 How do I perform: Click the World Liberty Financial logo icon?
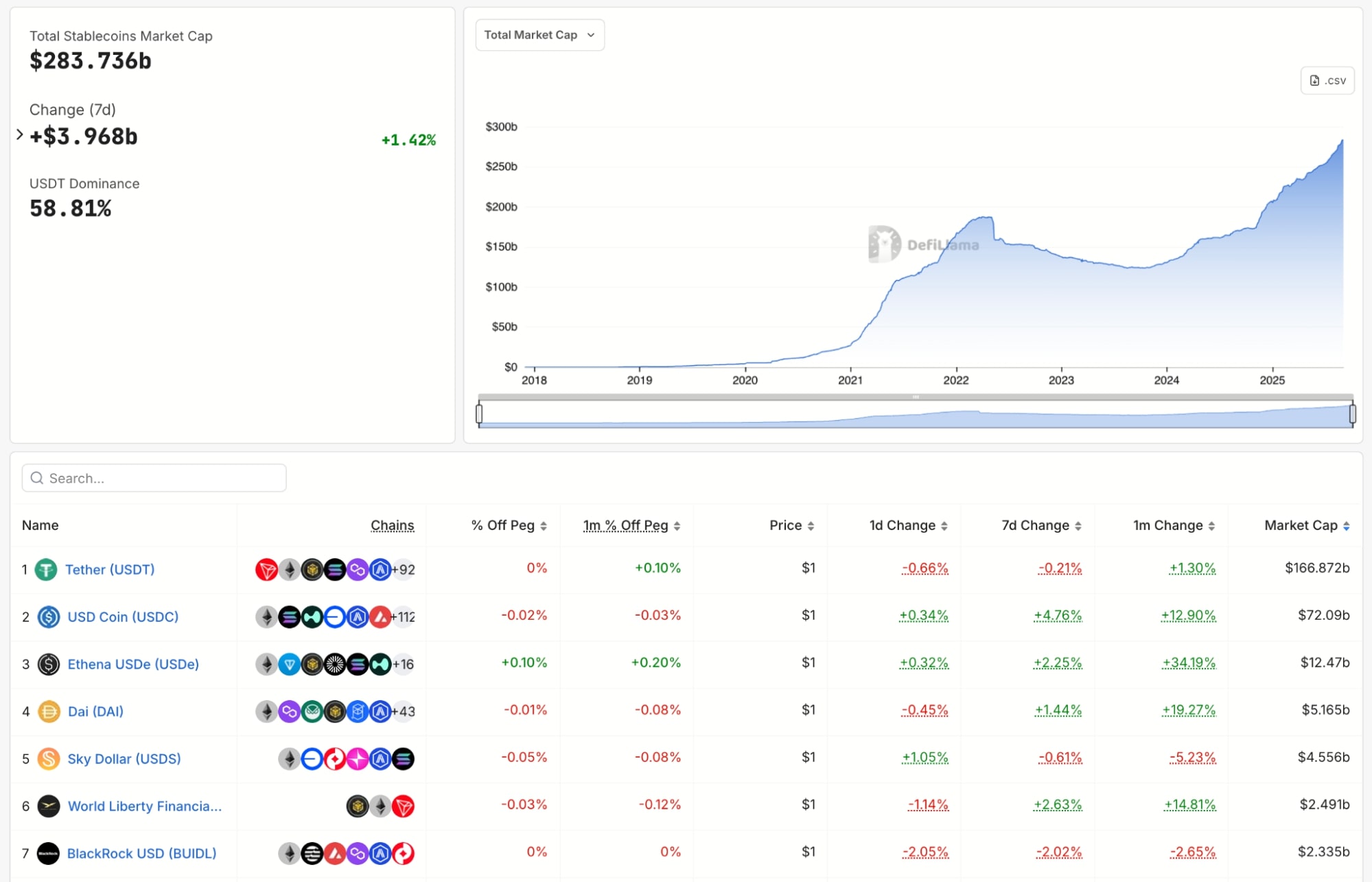click(49, 806)
